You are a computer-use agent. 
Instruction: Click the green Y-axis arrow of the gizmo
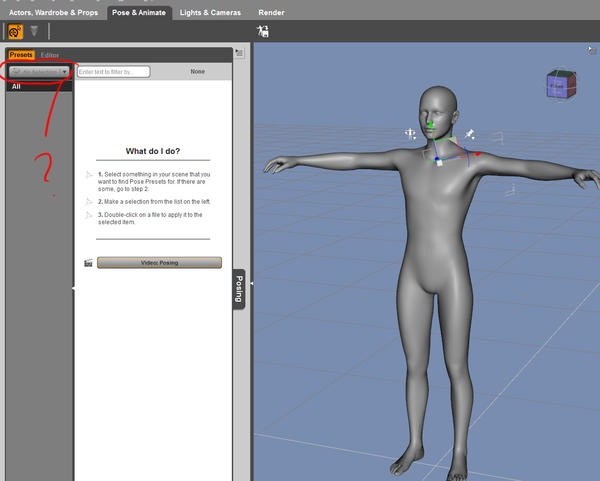click(431, 125)
